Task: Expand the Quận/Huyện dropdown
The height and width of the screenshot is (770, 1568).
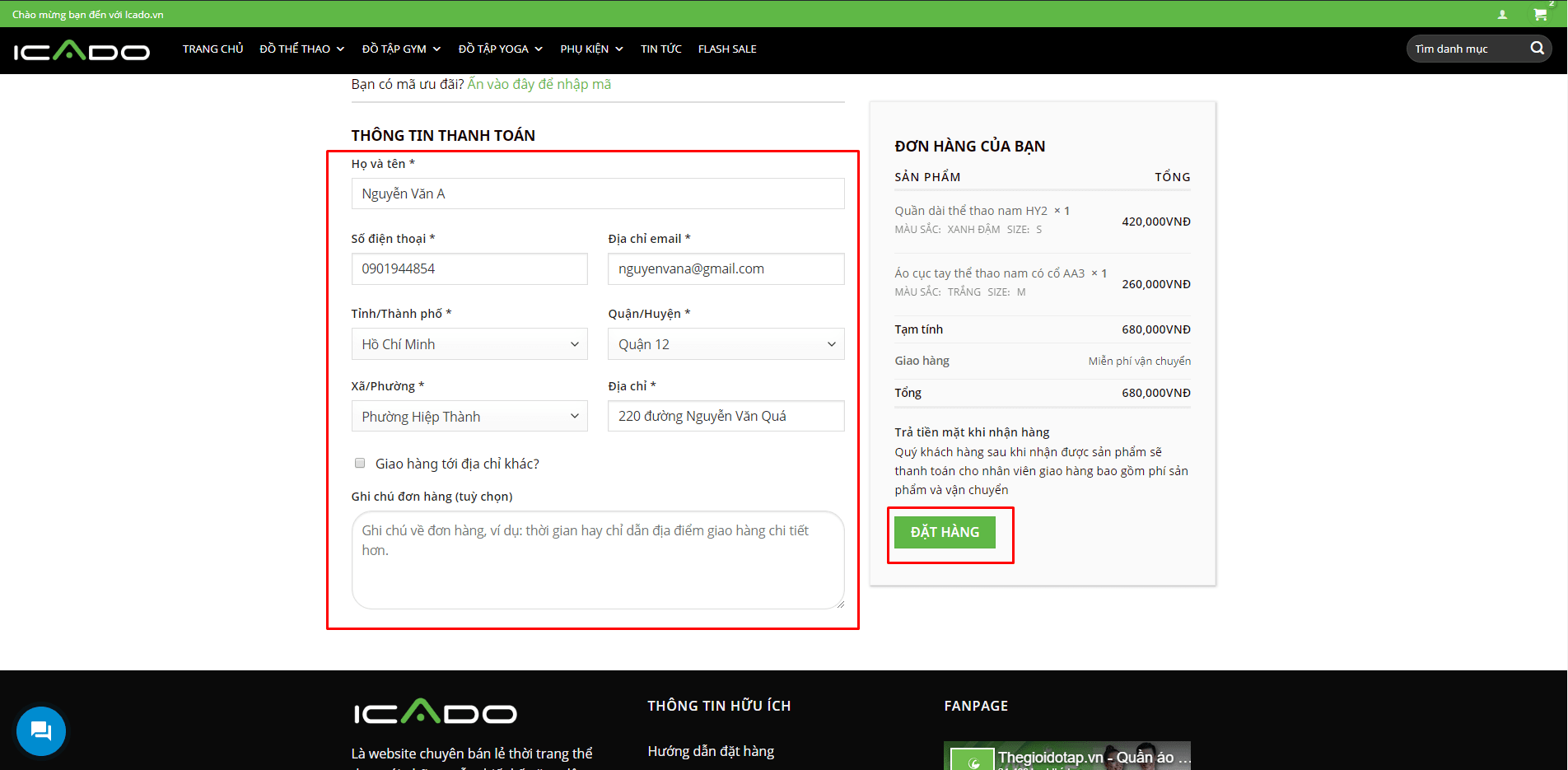Action: (726, 344)
